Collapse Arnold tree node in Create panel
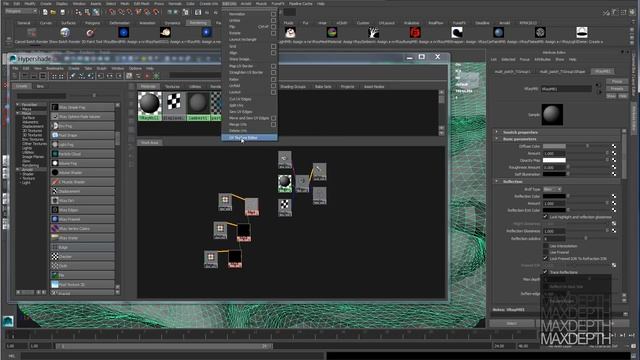Image resolution: width=640 pixels, height=360 pixels. tap(18, 169)
